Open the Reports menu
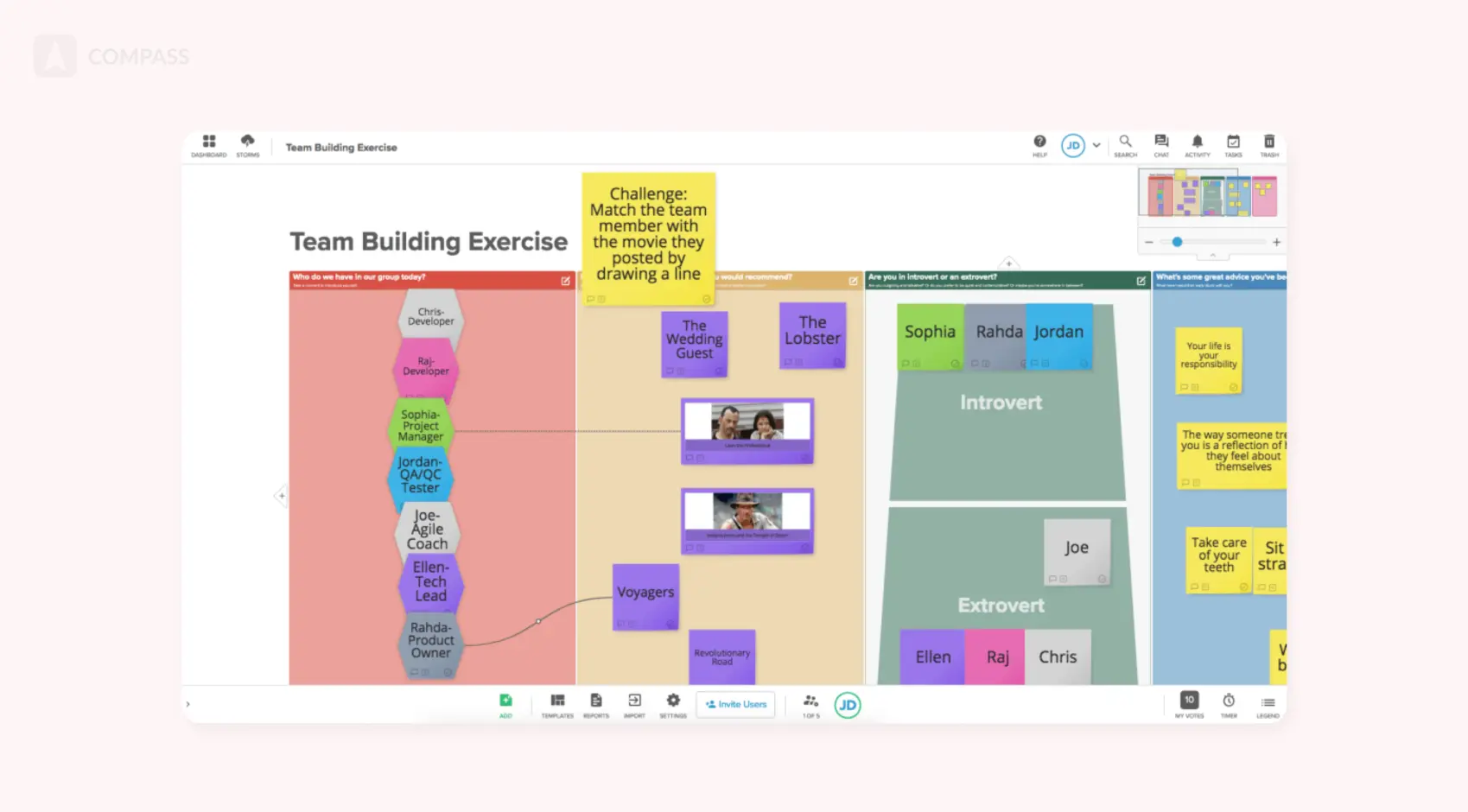This screenshot has width=1468, height=812. (x=596, y=705)
